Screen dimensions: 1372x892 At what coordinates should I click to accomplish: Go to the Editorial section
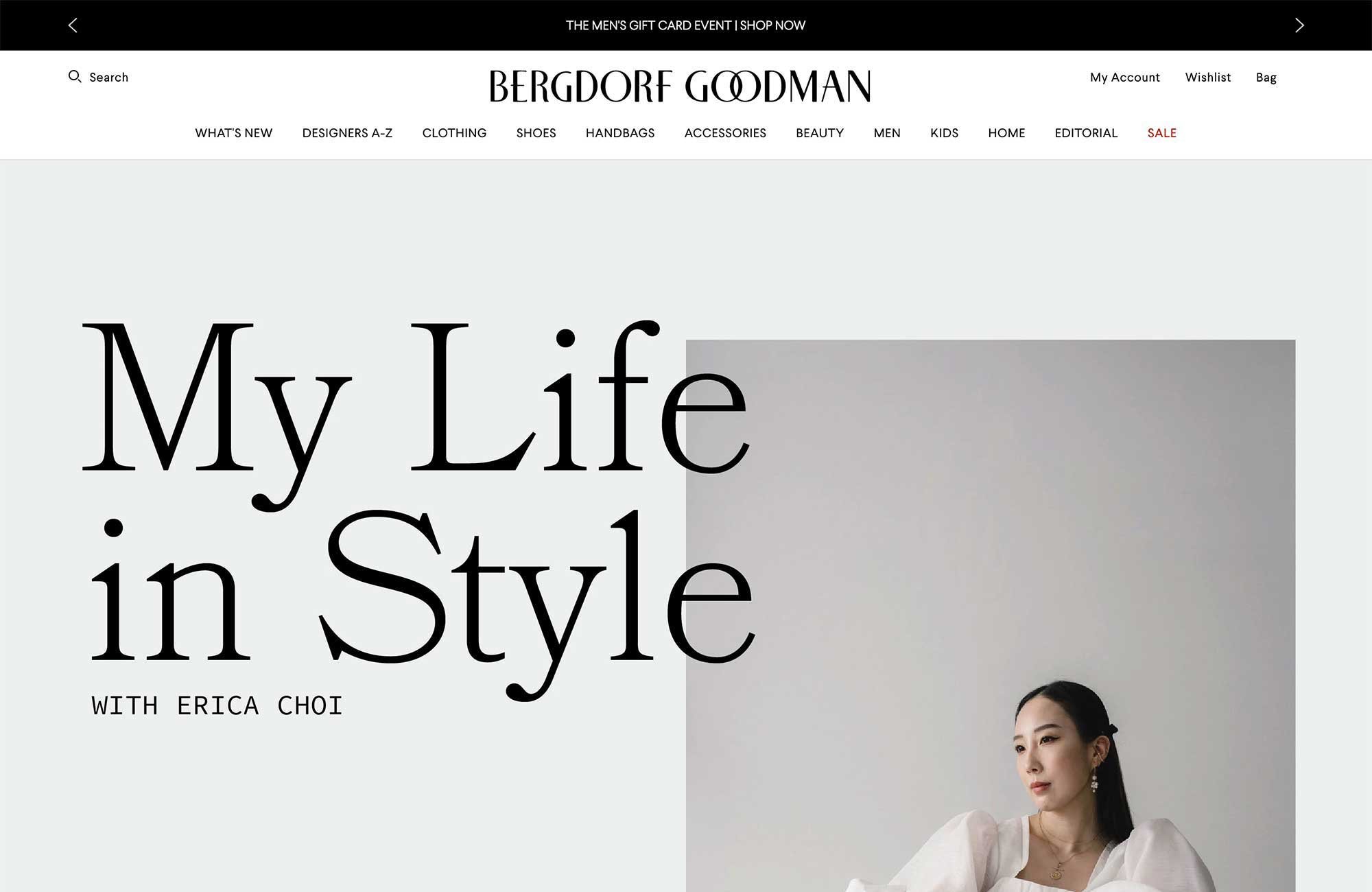pyautogui.click(x=1086, y=133)
